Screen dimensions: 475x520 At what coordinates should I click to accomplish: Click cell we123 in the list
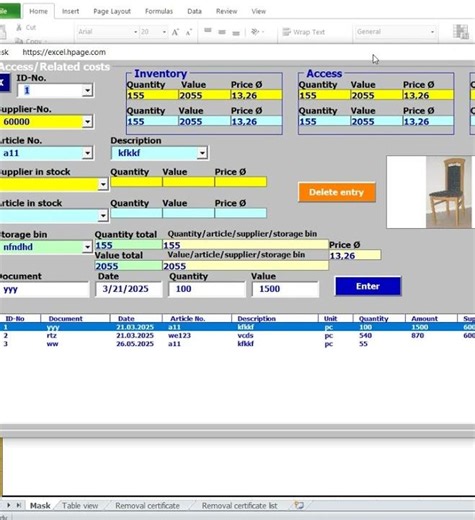[179, 335]
